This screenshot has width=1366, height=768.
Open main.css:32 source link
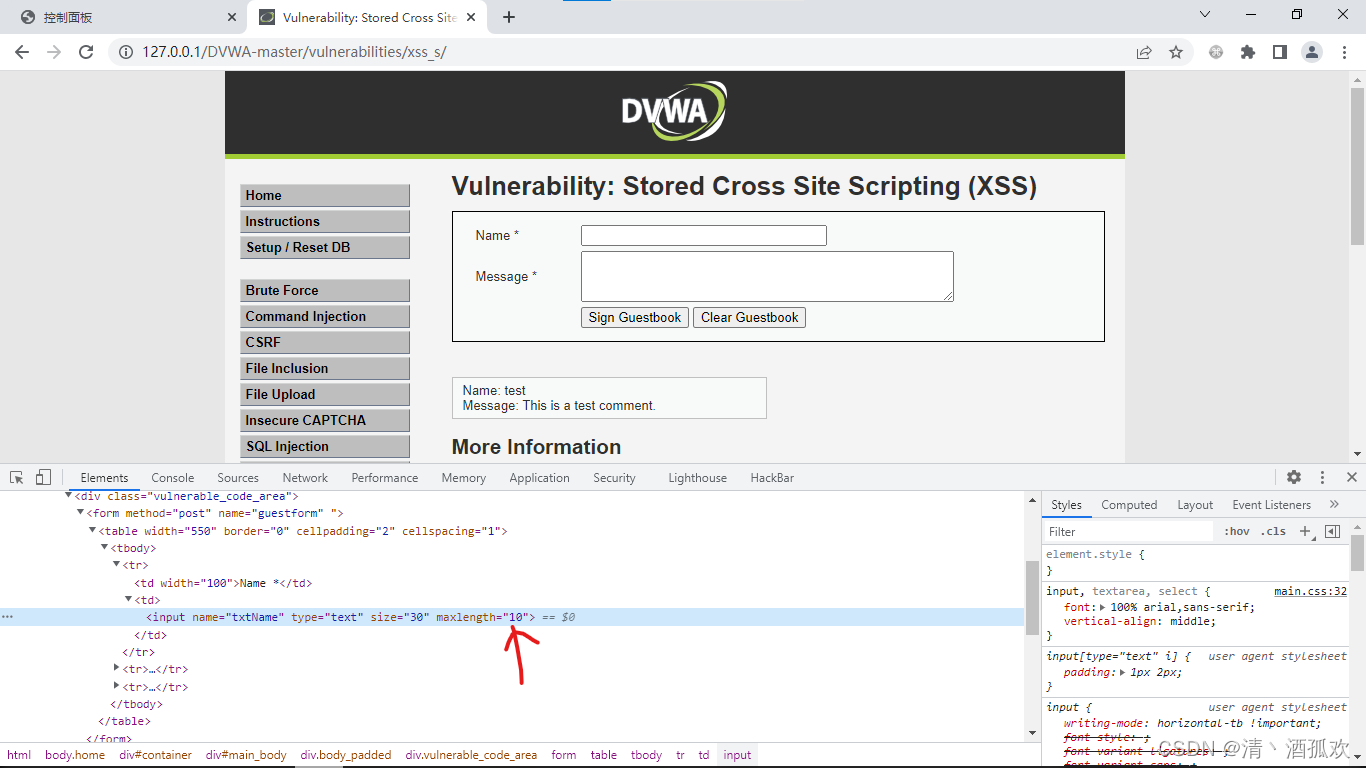tap(1310, 591)
